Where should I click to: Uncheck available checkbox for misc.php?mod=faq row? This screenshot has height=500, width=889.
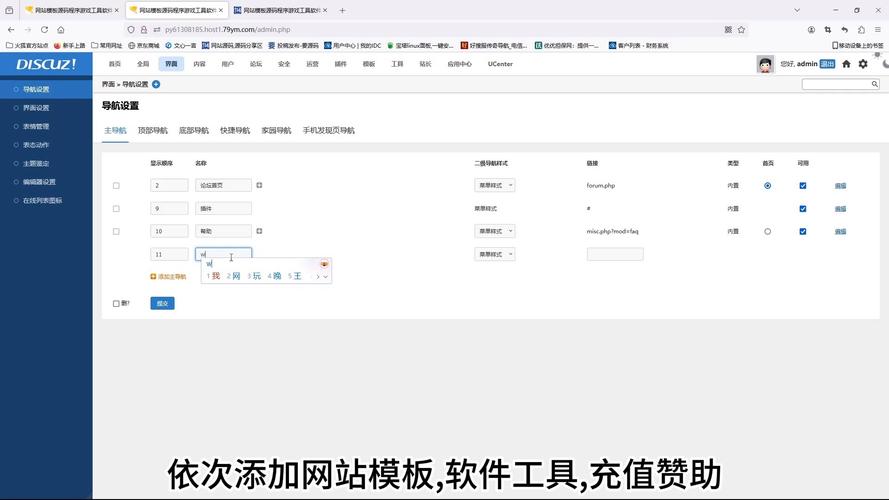(x=802, y=231)
